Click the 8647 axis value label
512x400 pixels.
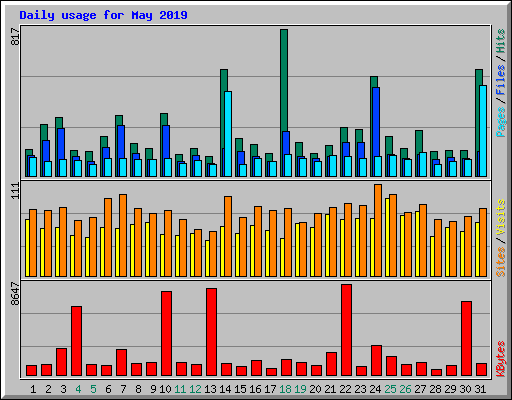15,294
